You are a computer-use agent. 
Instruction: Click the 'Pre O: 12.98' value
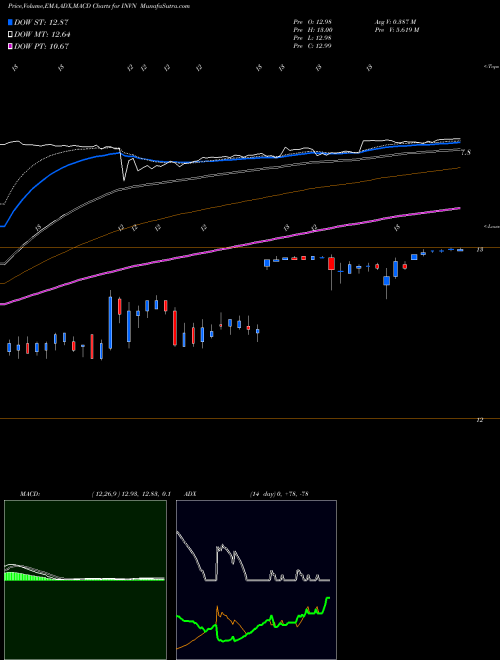[x=312, y=22]
